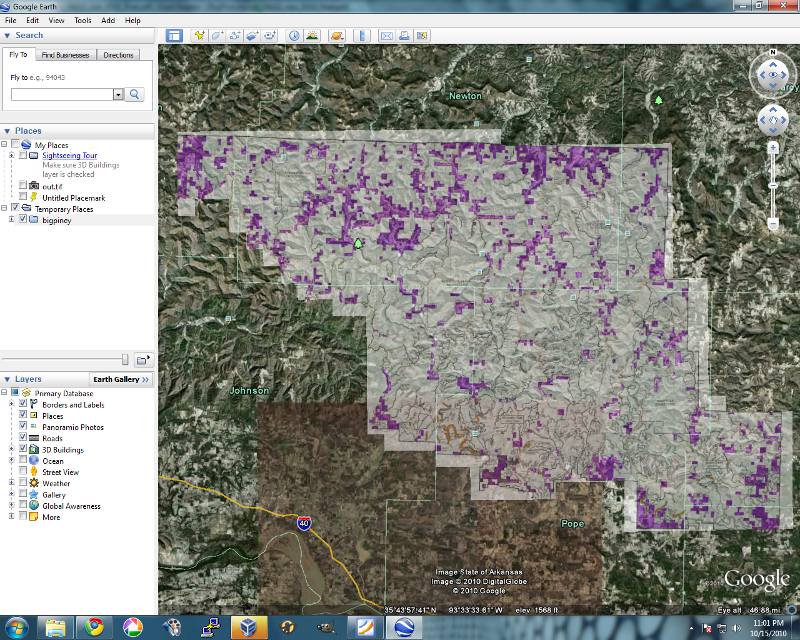Switch to the Find Businesses tab

pyautogui.click(x=65, y=55)
